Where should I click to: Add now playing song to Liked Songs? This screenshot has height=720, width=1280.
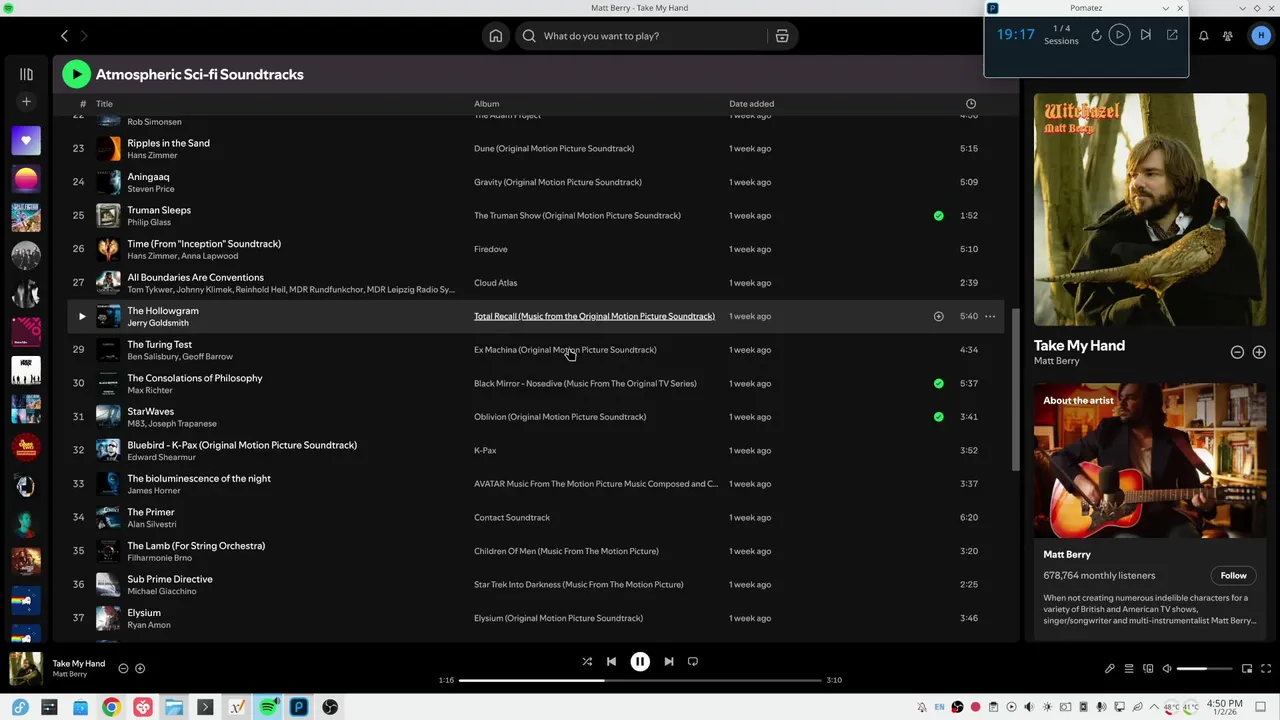coord(140,668)
